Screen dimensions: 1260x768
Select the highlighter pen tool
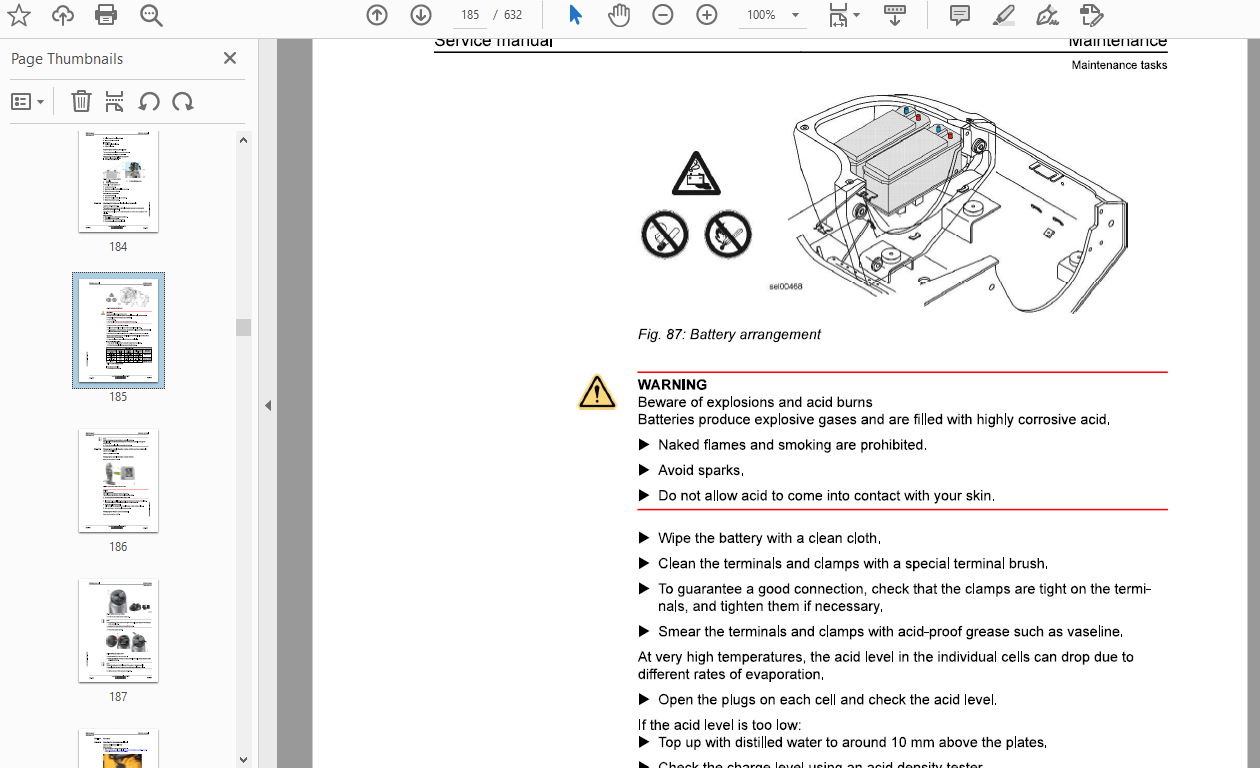[x=1004, y=15]
